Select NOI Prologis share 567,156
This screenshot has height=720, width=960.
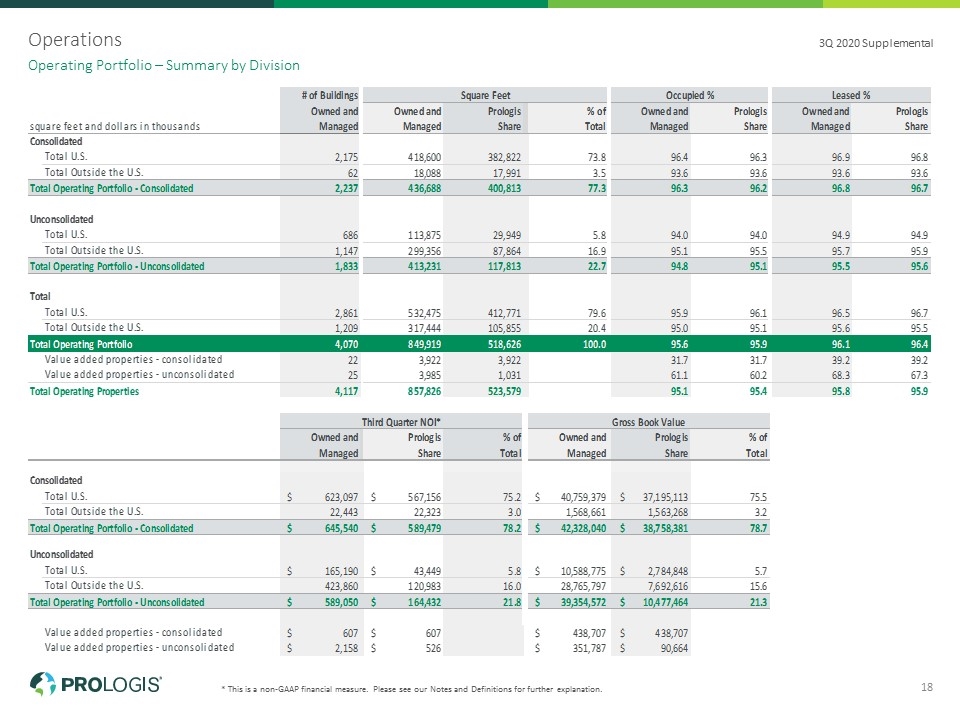pyautogui.click(x=424, y=498)
